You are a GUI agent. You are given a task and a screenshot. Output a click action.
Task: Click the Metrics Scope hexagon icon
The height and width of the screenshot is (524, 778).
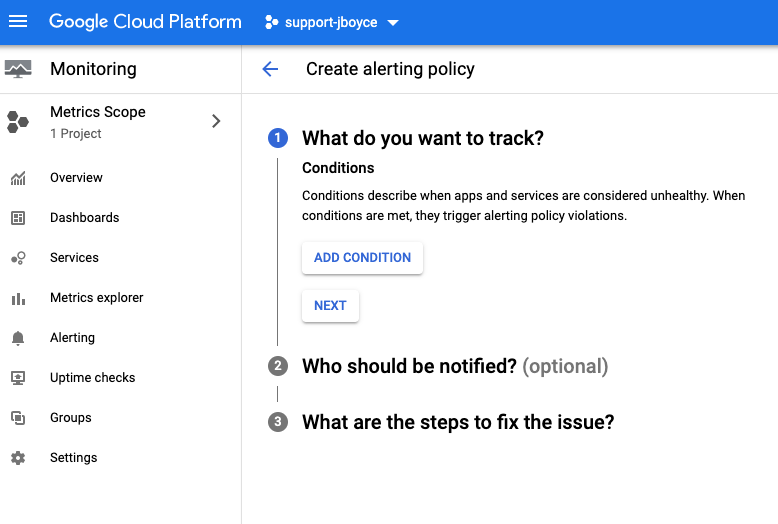(18, 122)
